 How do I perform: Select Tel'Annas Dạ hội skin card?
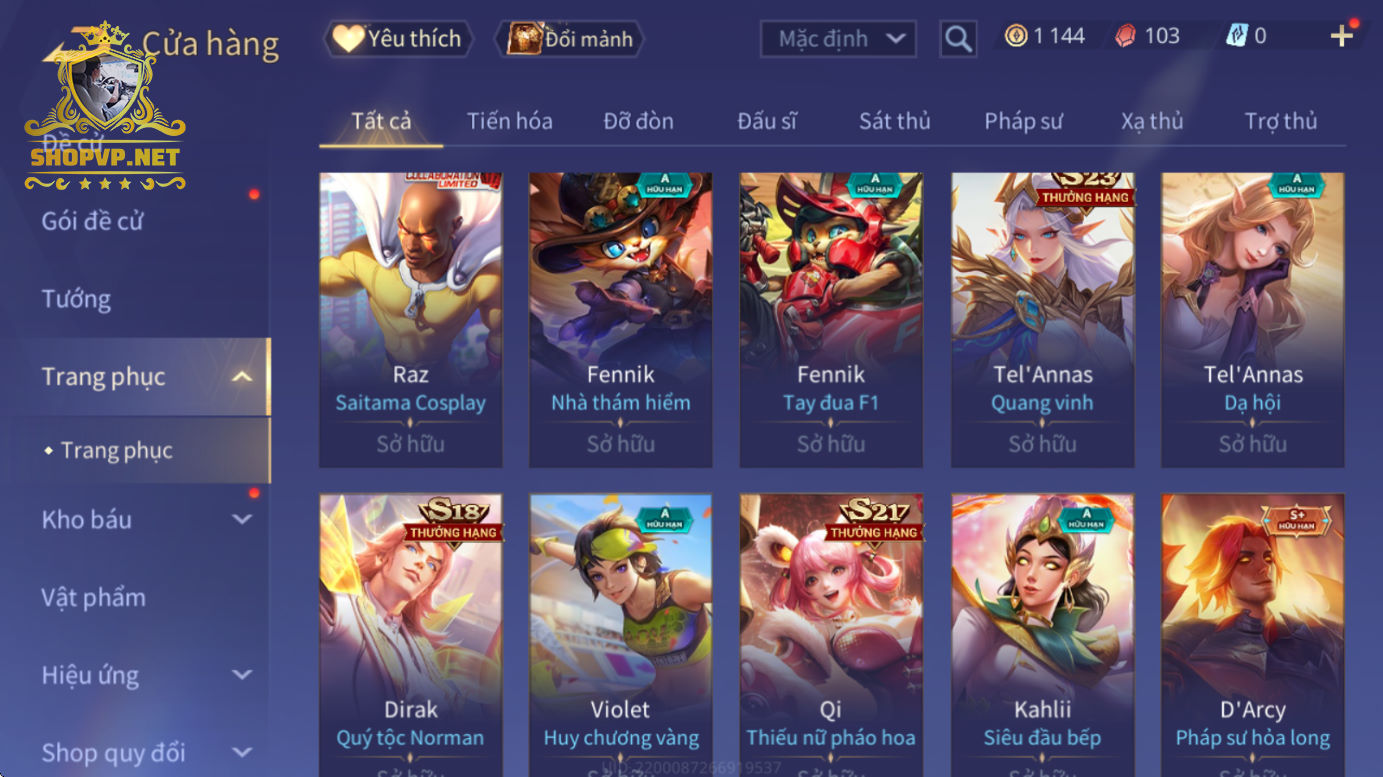point(1252,320)
